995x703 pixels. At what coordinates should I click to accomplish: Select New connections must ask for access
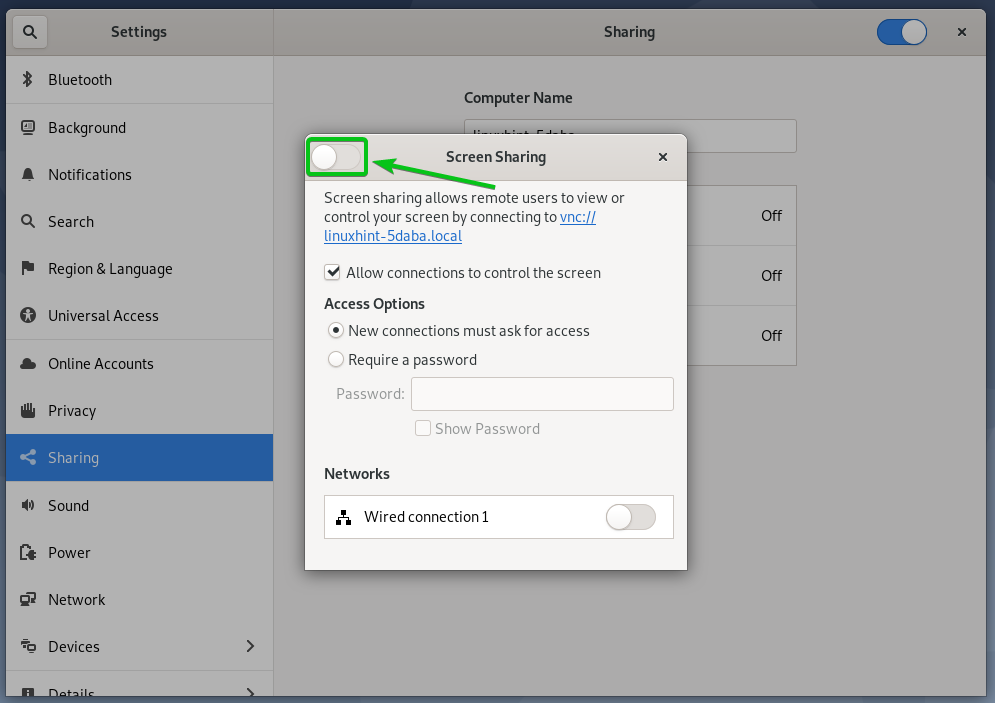pyautogui.click(x=336, y=331)
